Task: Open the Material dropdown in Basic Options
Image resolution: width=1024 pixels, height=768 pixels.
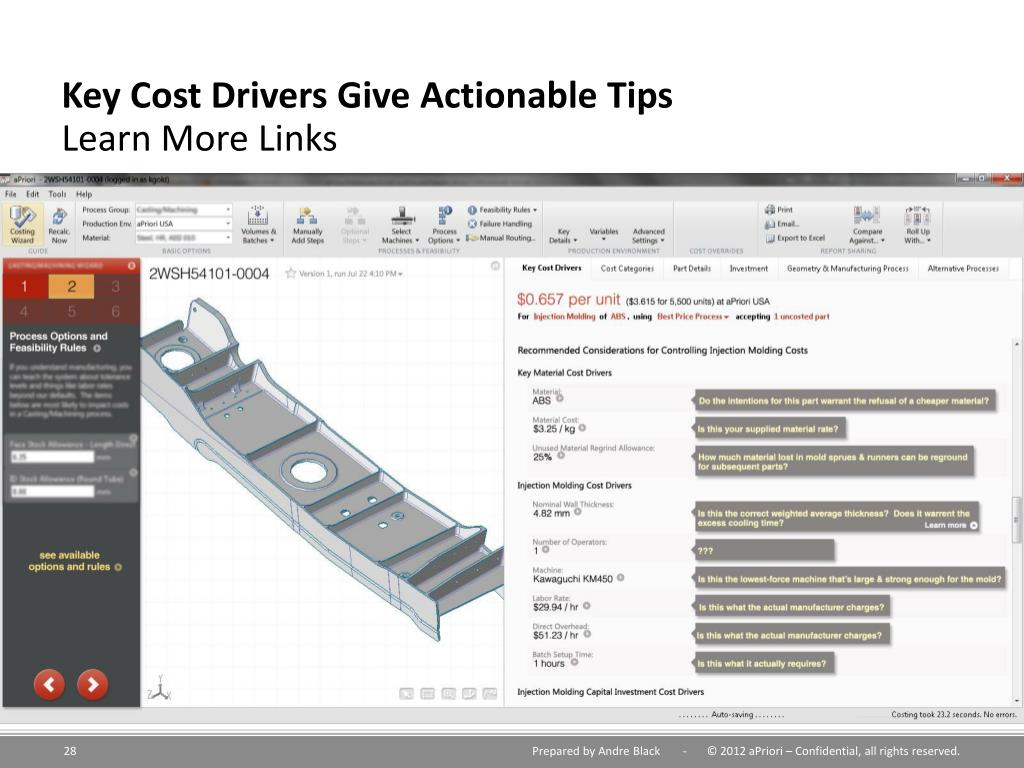Action: point(183,238)
